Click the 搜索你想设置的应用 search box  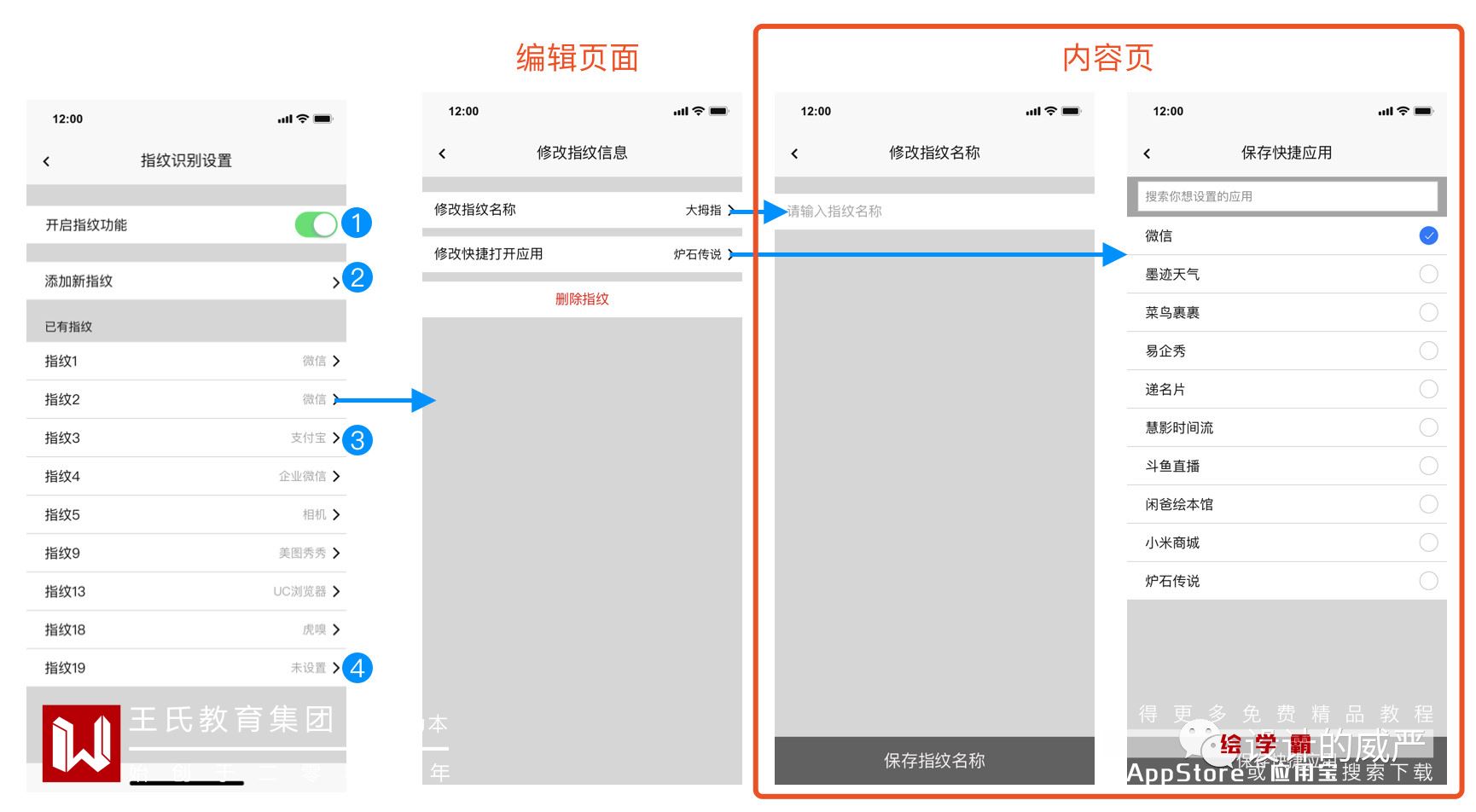[1287, 196]
